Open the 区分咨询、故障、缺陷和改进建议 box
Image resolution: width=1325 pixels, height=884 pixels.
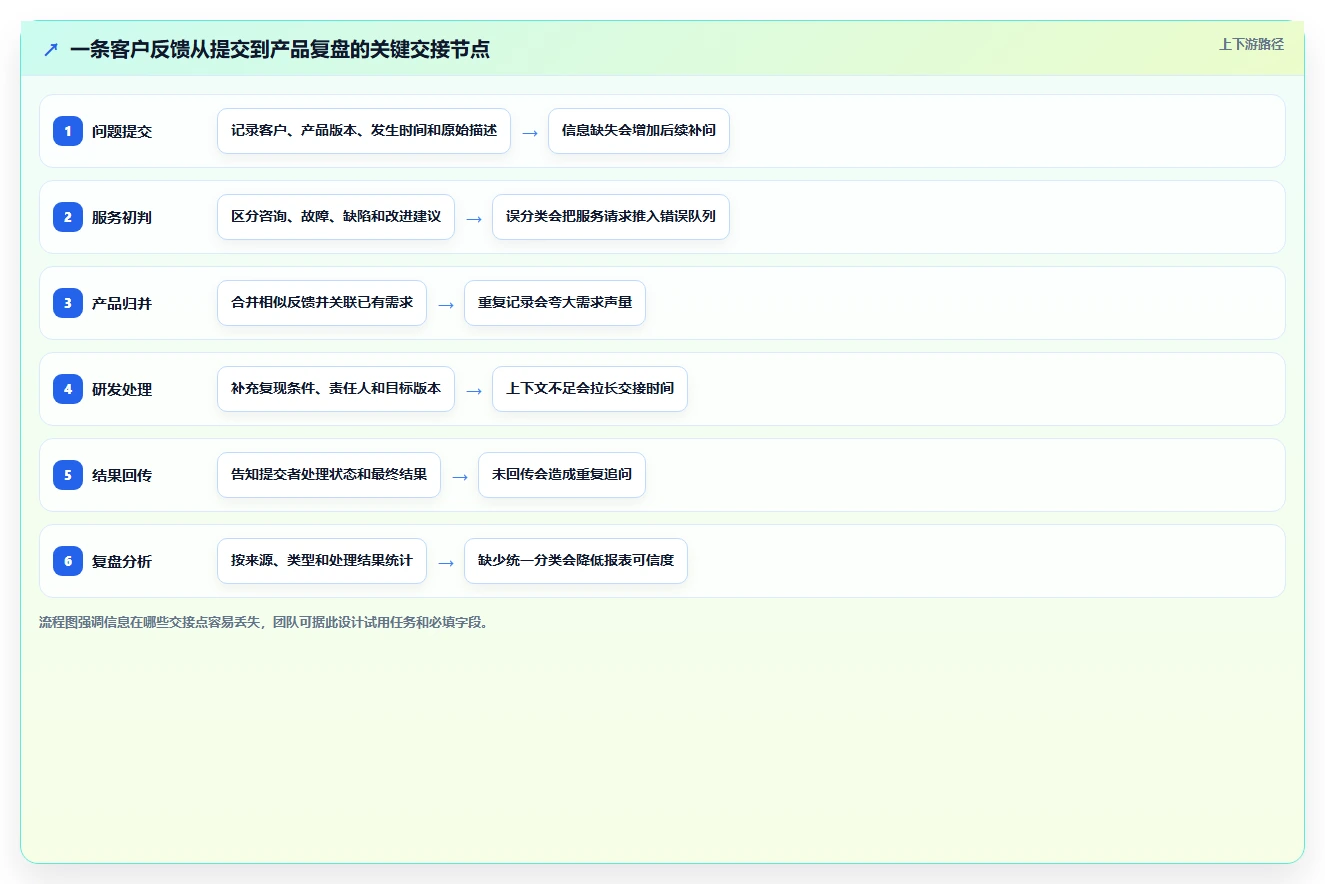pos(336,217)
